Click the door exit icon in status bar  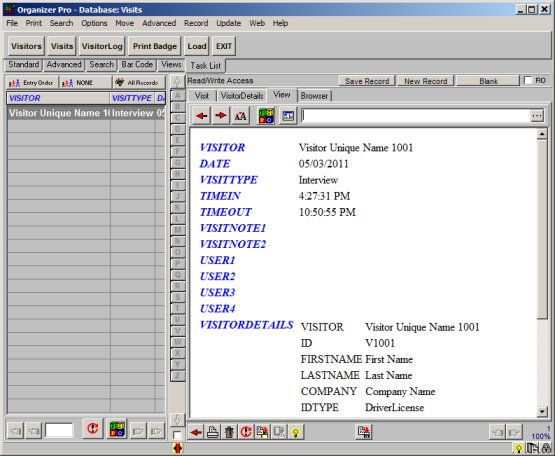click(x=531, y=449)
